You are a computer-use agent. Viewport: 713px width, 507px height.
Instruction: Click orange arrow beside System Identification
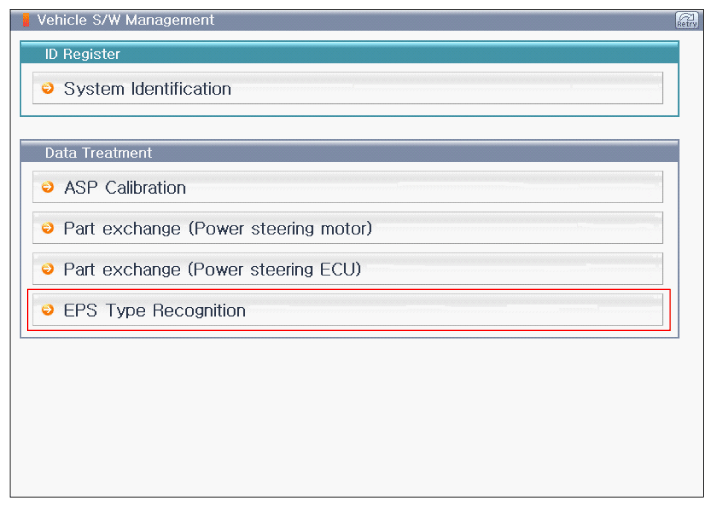[48, 88]
